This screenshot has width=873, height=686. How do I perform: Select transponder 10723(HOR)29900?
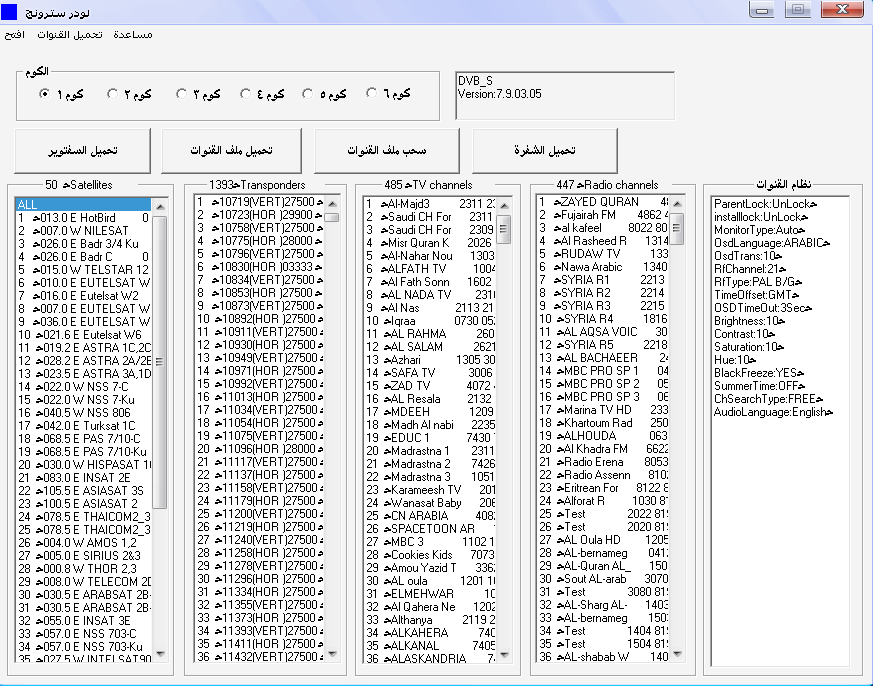(259, 215)
